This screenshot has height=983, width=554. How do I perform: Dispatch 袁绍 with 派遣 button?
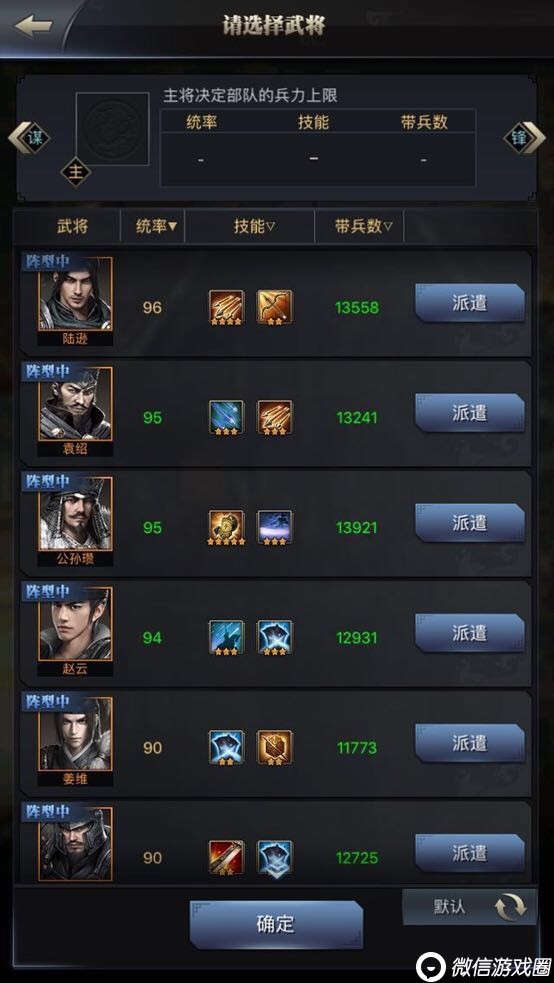click(x=469, y=413)
